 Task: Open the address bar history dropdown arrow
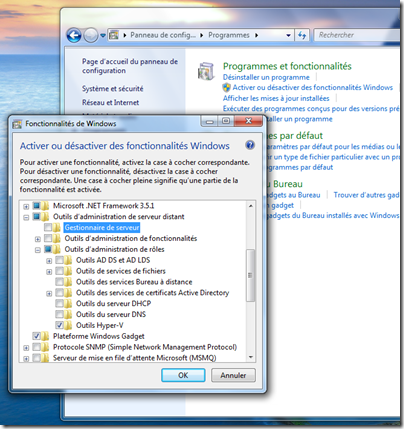[x=288, y=35]
